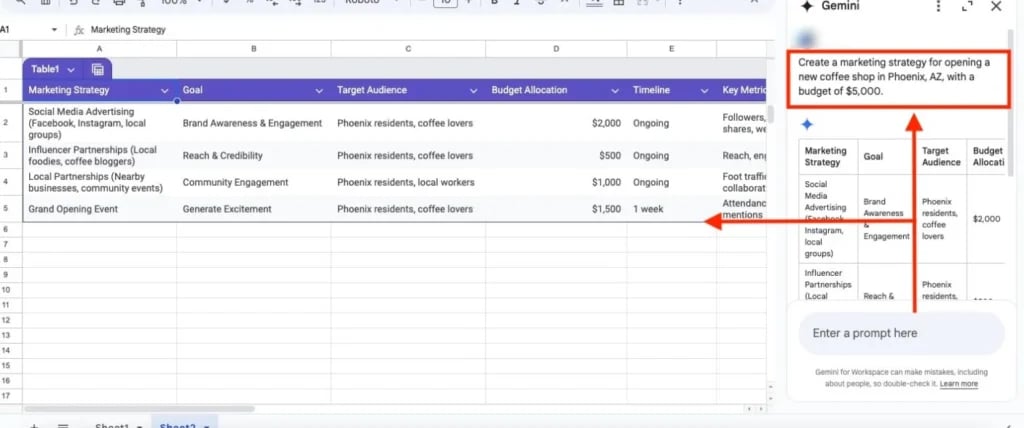Click the fx function icon
This screenshot has width=1024, height=428.
pos(79,30)
